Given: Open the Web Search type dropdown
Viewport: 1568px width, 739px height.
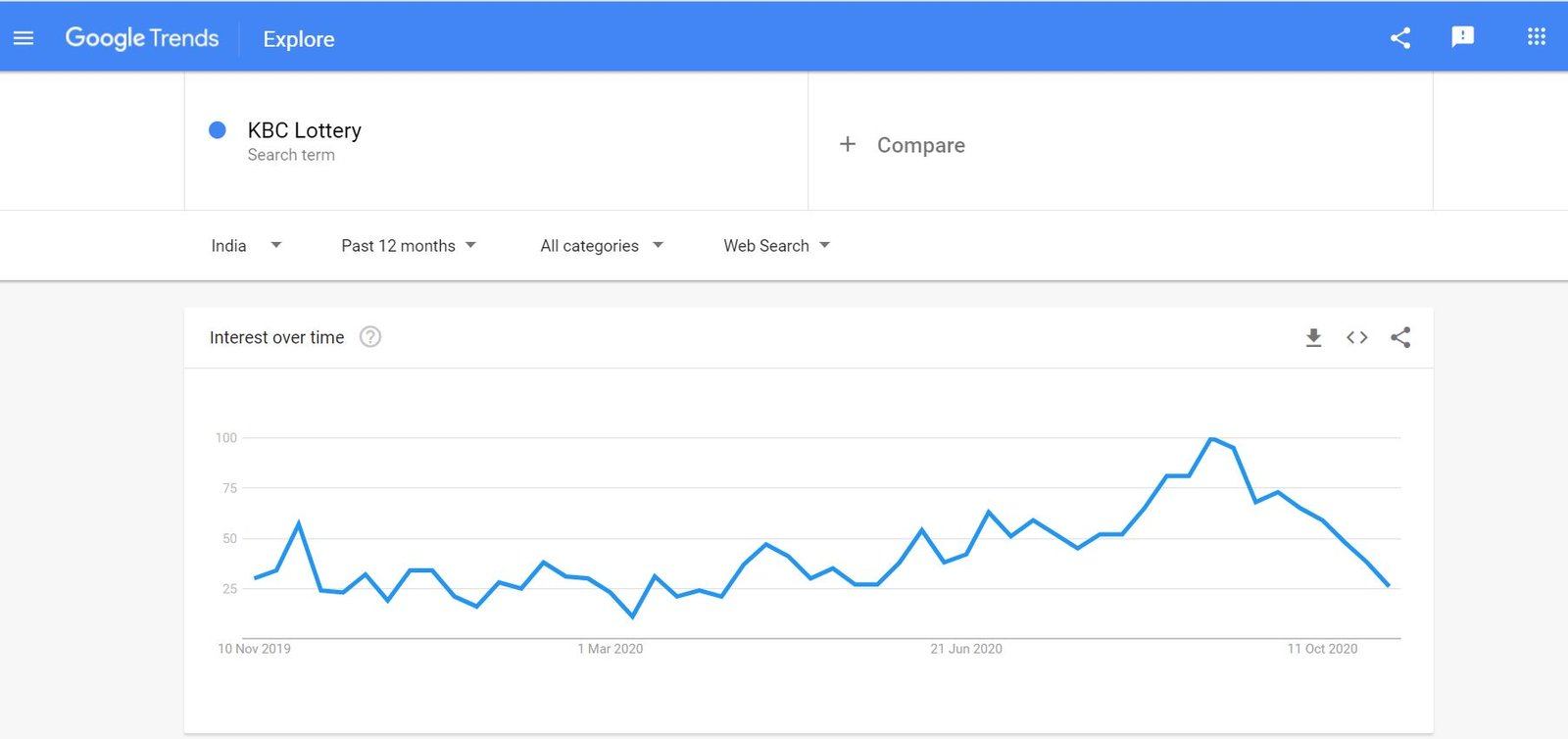Looking at the screenshot, I should click(x=776, y=246).
